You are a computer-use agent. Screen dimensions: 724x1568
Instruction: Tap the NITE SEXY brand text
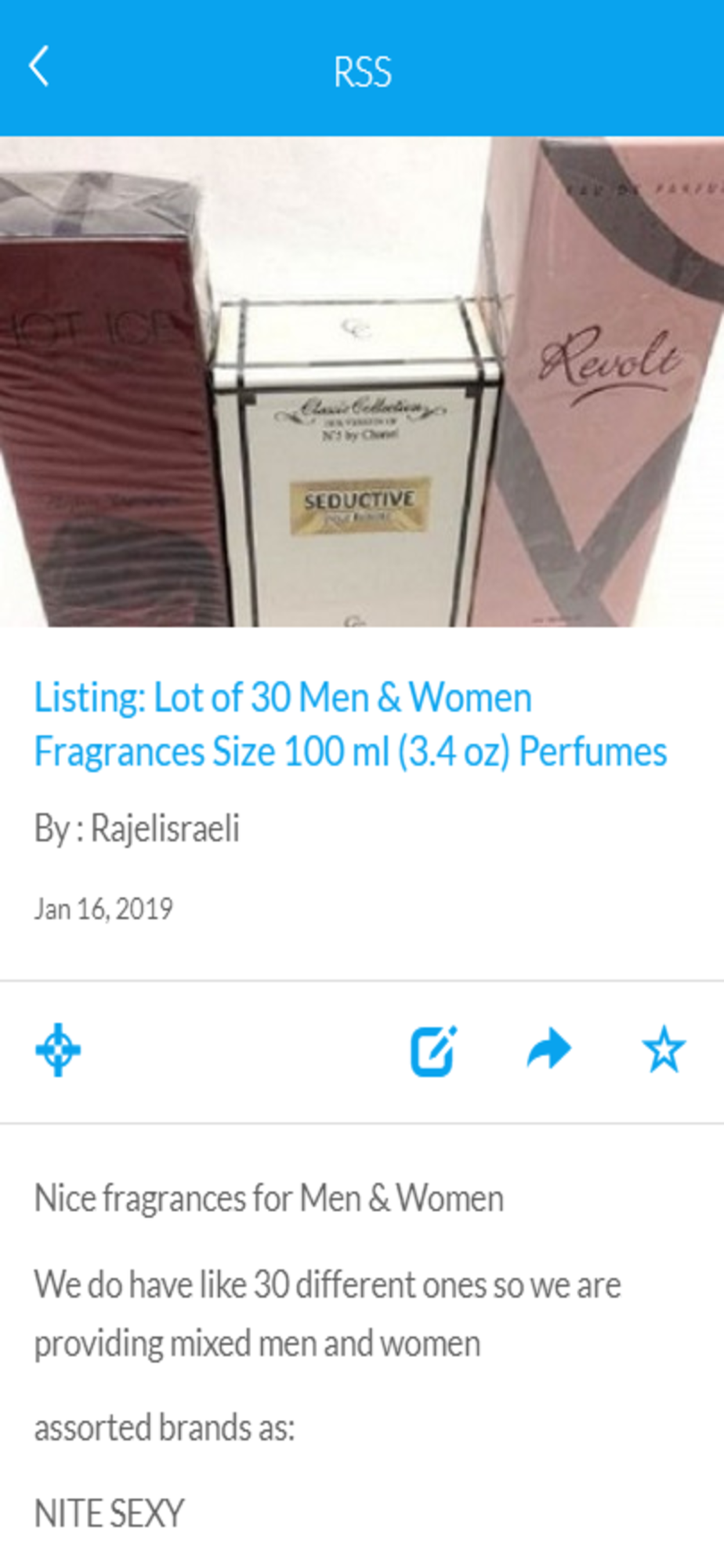109,1513
